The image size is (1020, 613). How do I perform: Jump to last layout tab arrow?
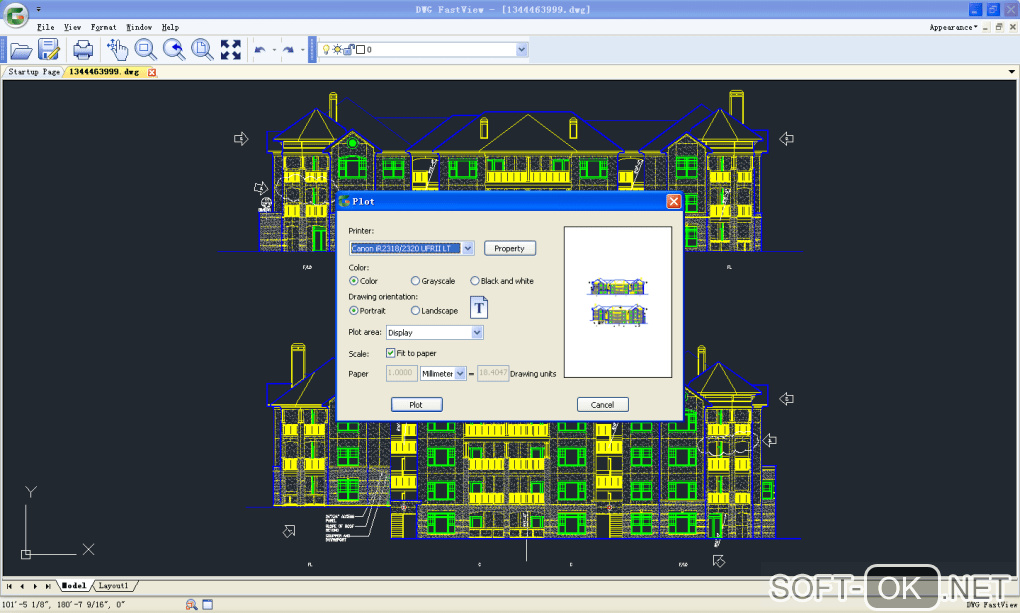point(47,586)
